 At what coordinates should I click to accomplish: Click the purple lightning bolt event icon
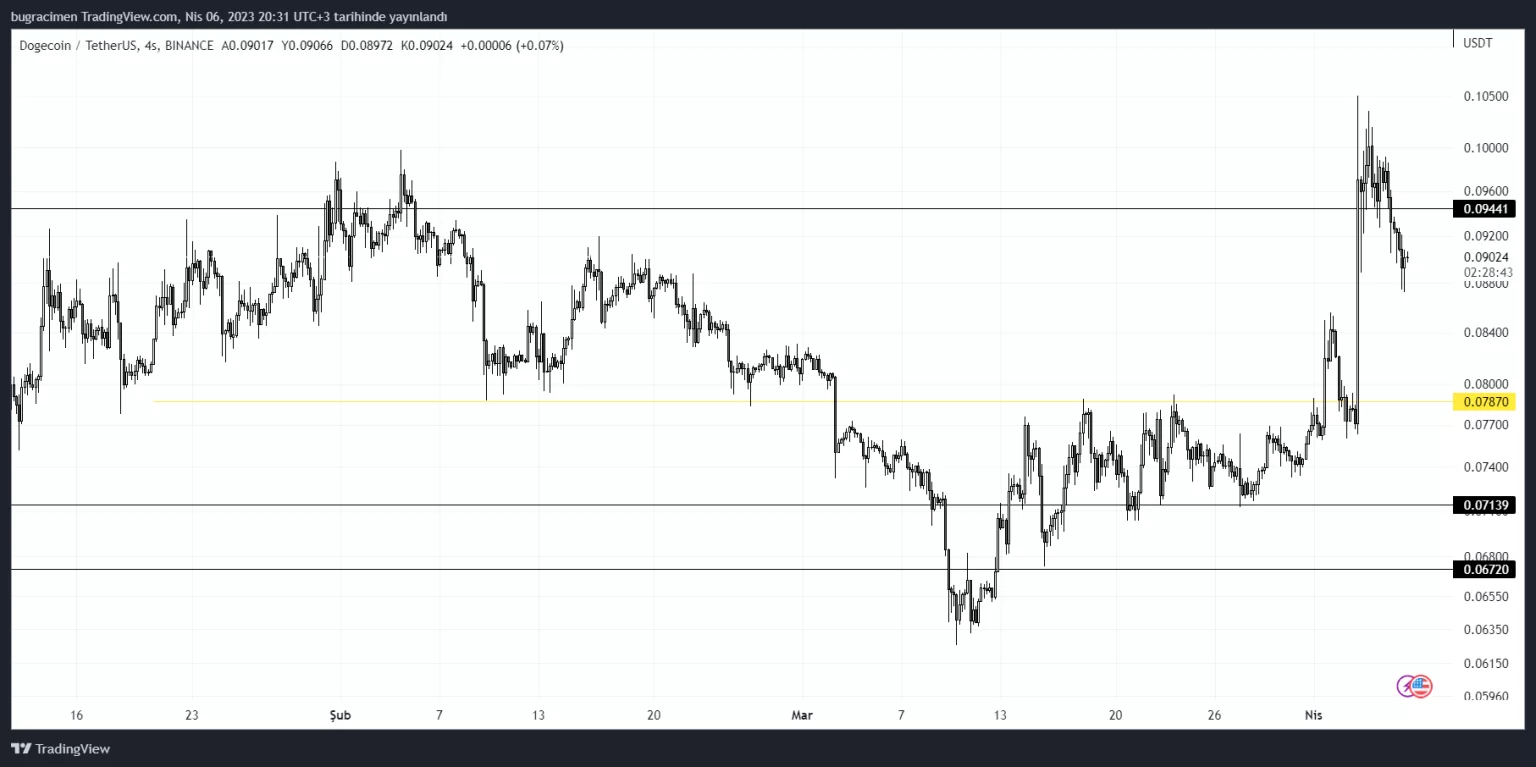1406,686
